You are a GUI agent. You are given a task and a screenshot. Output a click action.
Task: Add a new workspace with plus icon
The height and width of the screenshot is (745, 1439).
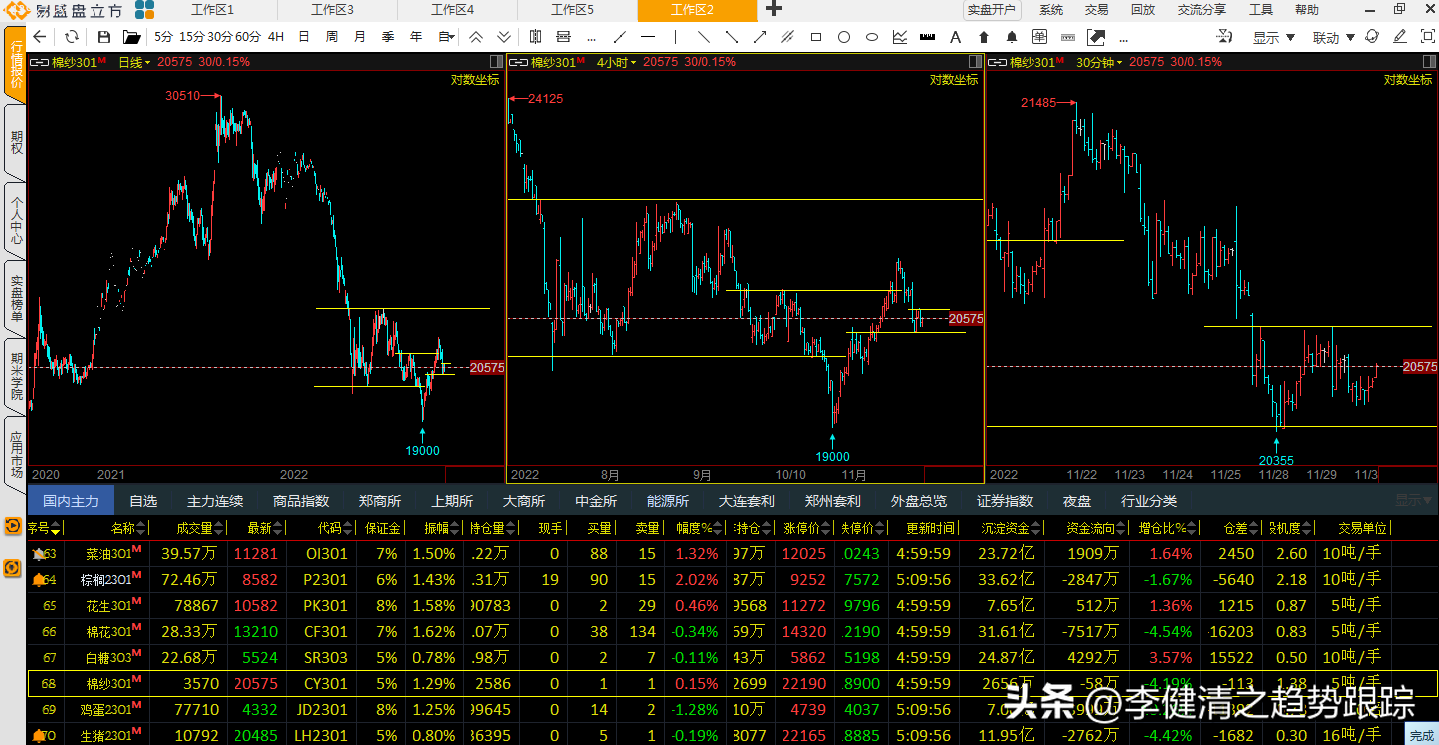[x=774, y=9]
